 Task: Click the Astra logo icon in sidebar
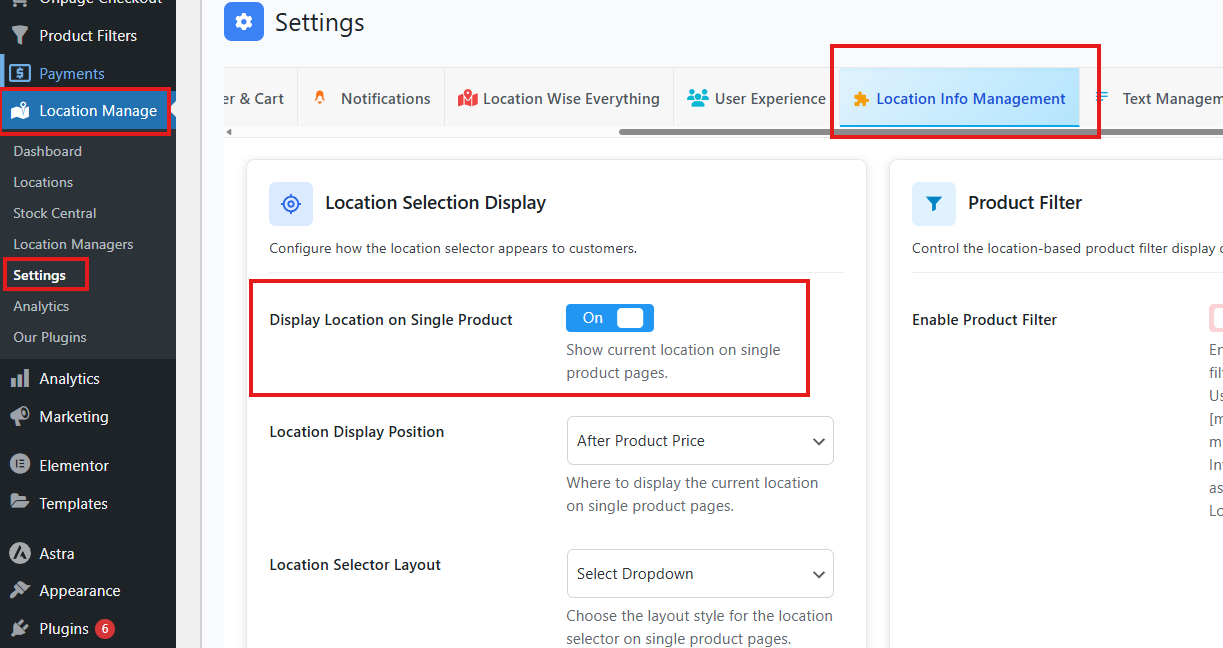(20, 553)
